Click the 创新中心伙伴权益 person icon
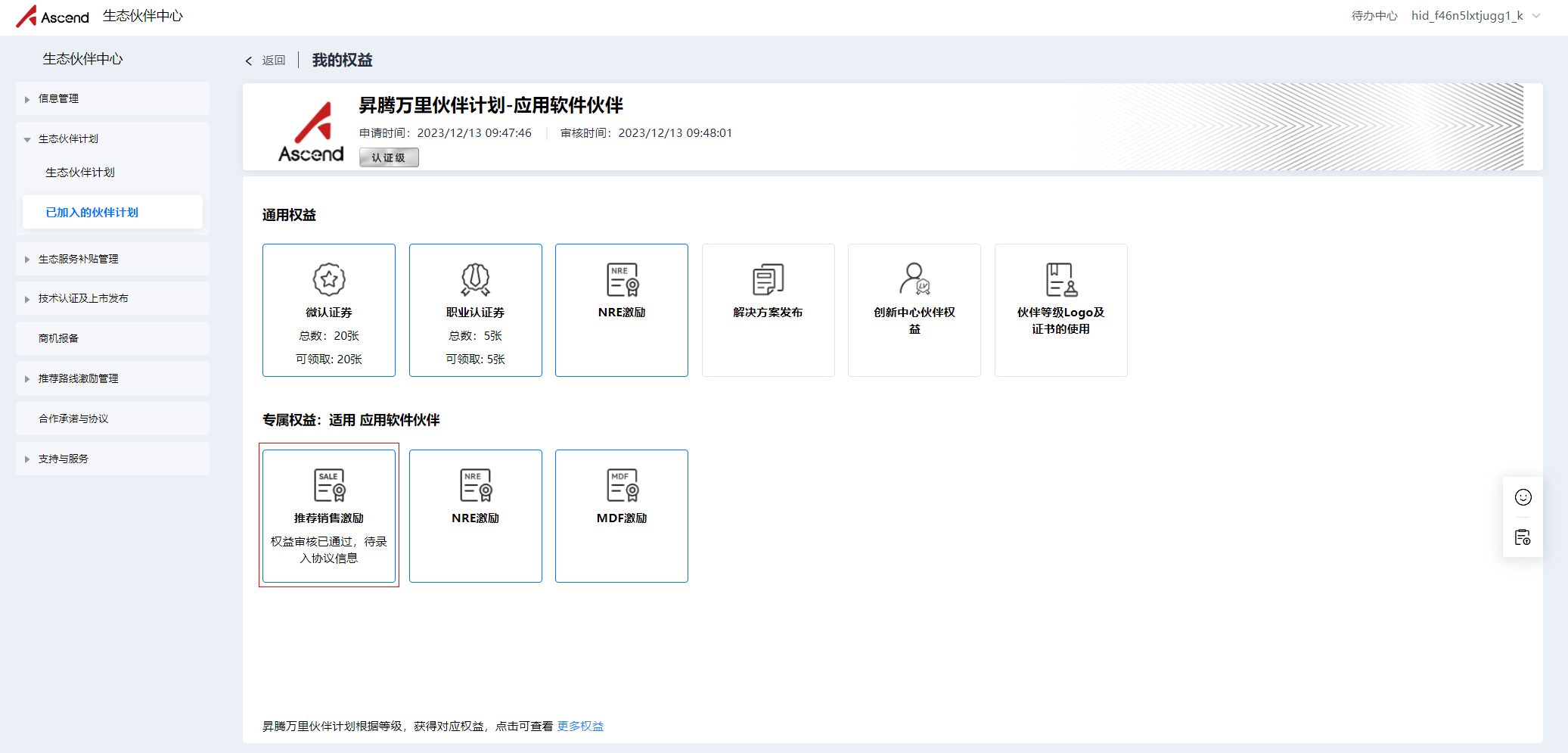The height and width of the screenshot is (753, 1568). coord(914,279)
